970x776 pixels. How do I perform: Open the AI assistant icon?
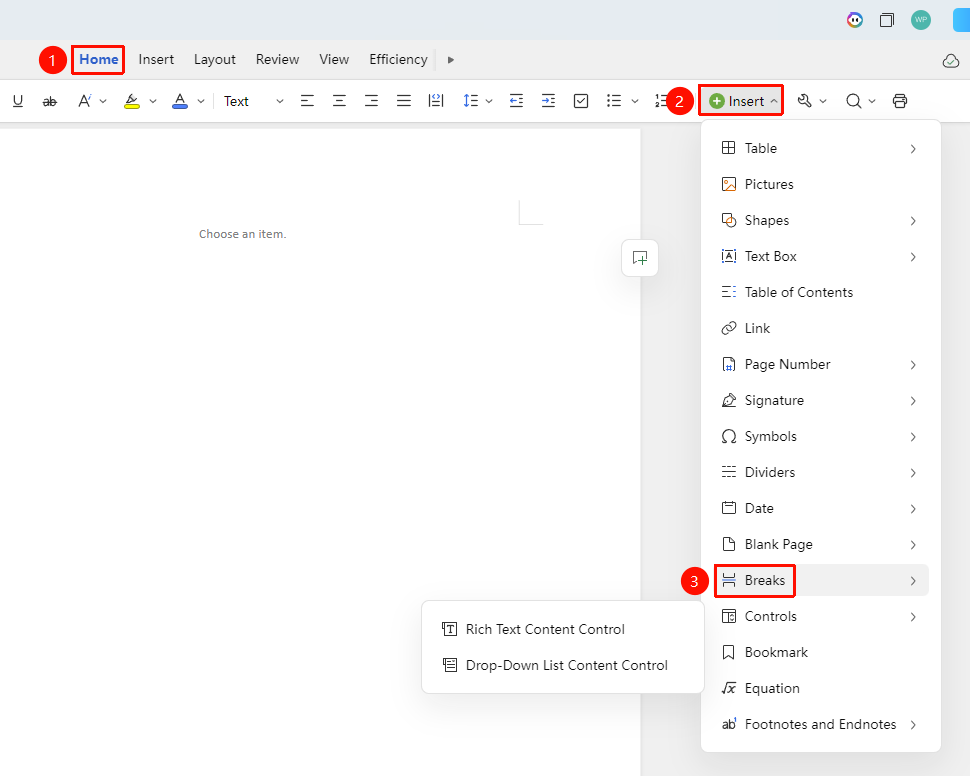click(x=855, y=20)
